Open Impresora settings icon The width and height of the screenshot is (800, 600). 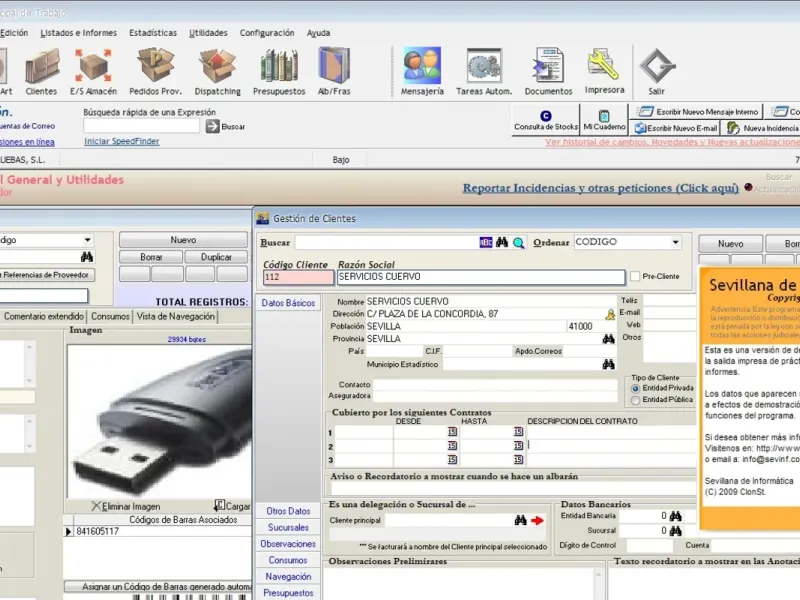(605, 71)
